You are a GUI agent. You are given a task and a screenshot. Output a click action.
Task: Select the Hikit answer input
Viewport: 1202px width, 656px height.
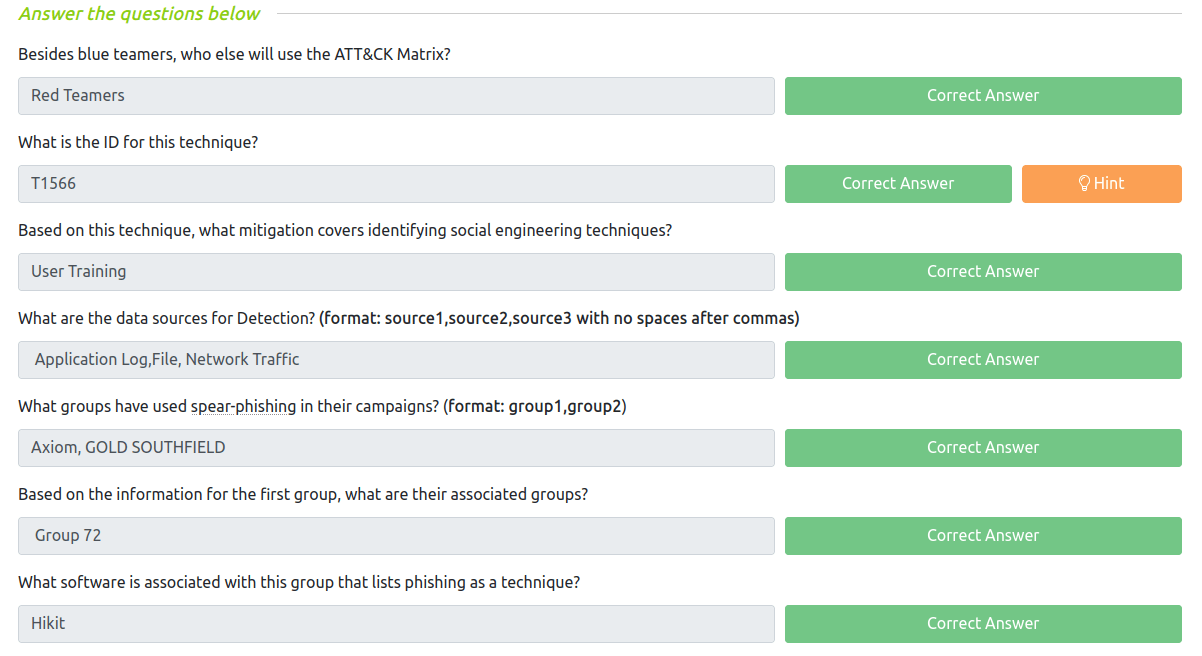(x=396, y=624)
